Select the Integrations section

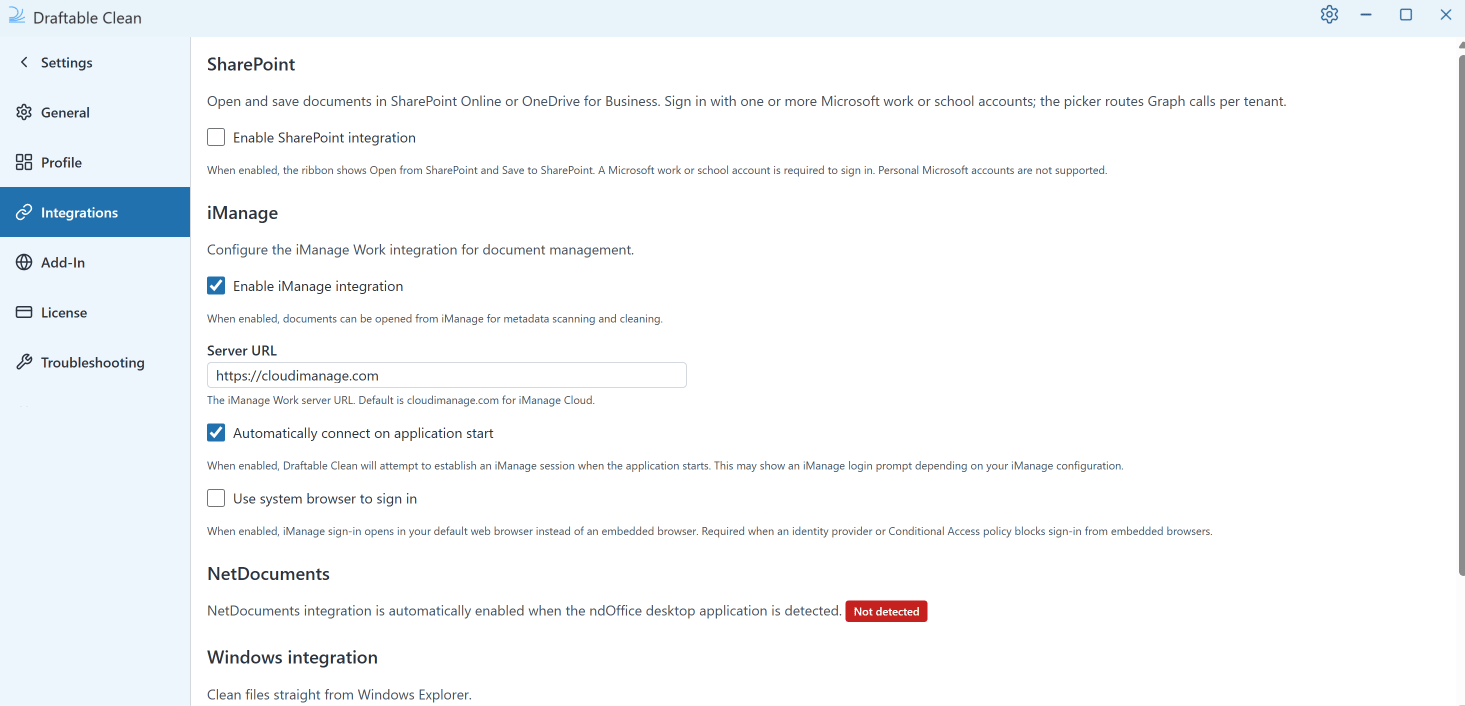(x=95, y=212)
